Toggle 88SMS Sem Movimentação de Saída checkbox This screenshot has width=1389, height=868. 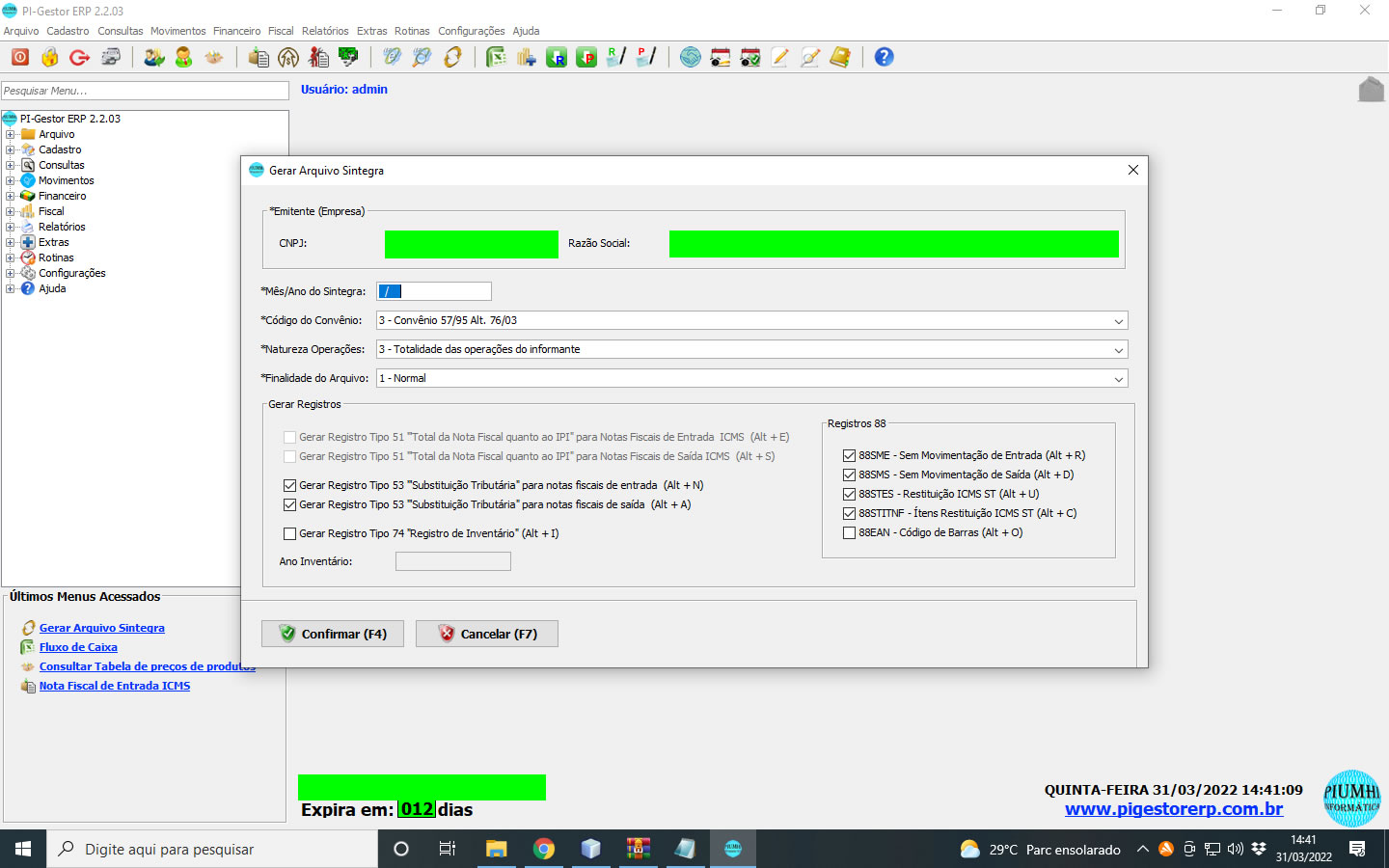849,475
